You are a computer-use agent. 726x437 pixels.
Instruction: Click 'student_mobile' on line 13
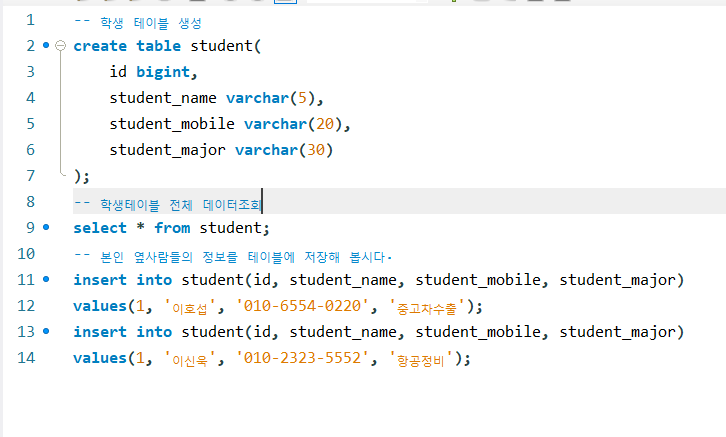(477, 331)
